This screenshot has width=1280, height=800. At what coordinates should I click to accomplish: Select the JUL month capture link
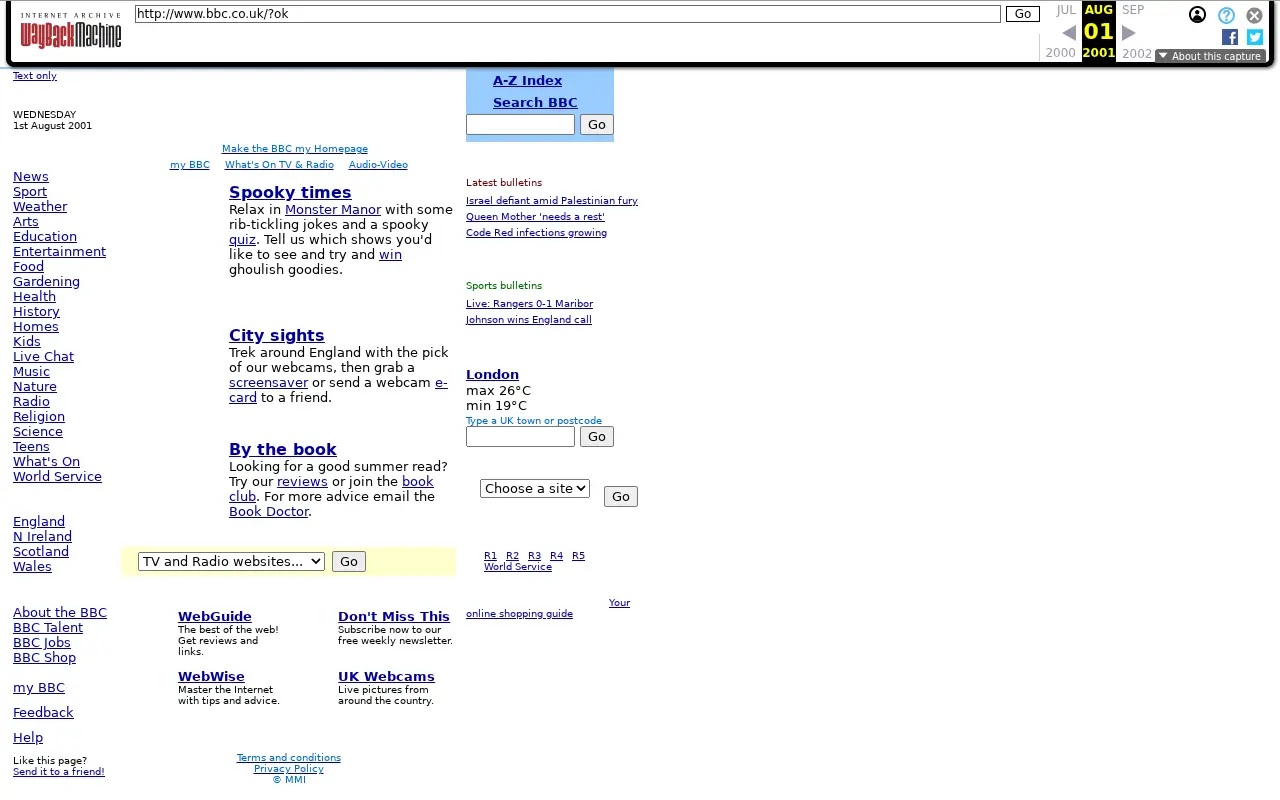click(1066, 10)
